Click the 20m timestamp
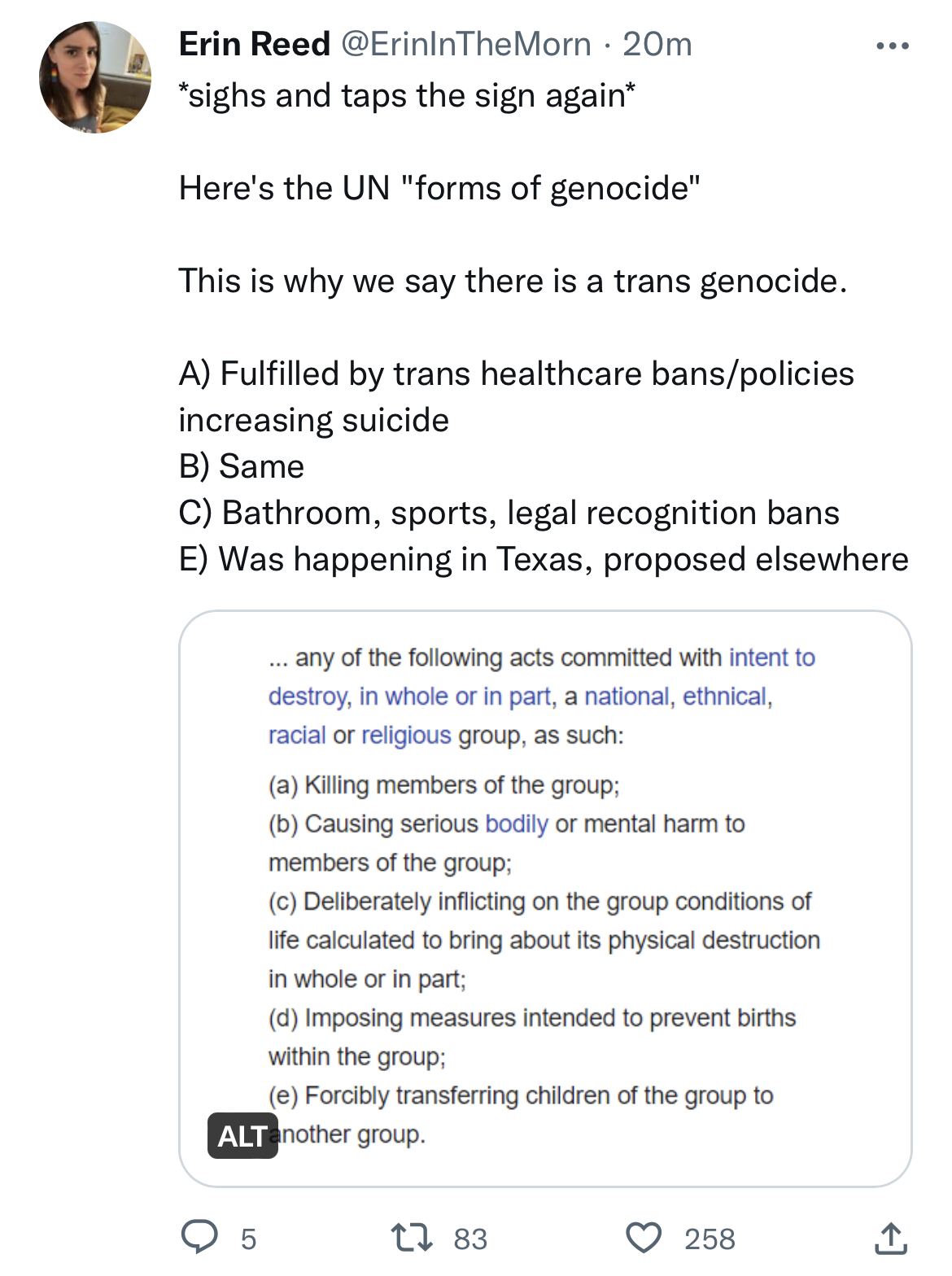 (x=657, y=44)
